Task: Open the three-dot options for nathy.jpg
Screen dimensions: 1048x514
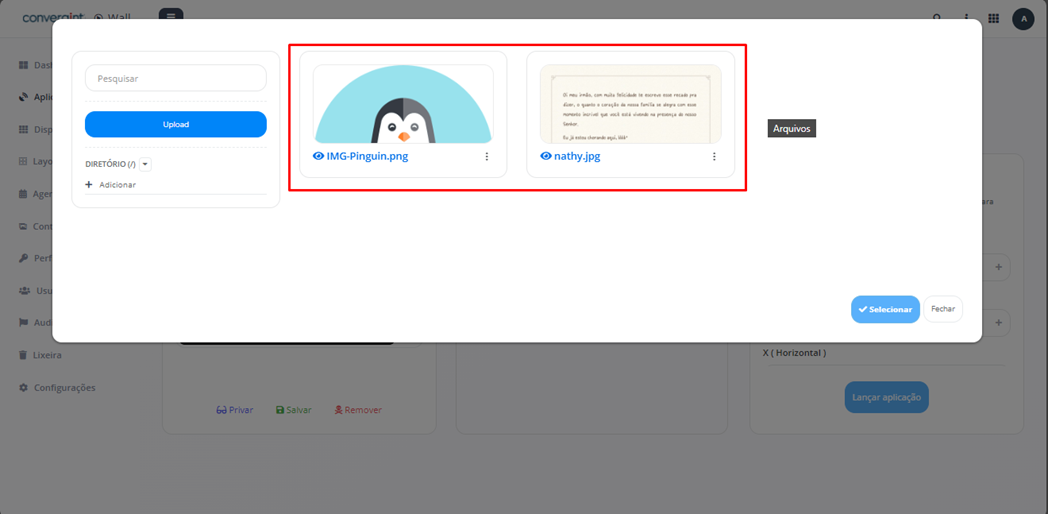Action: tap(714, 157)
